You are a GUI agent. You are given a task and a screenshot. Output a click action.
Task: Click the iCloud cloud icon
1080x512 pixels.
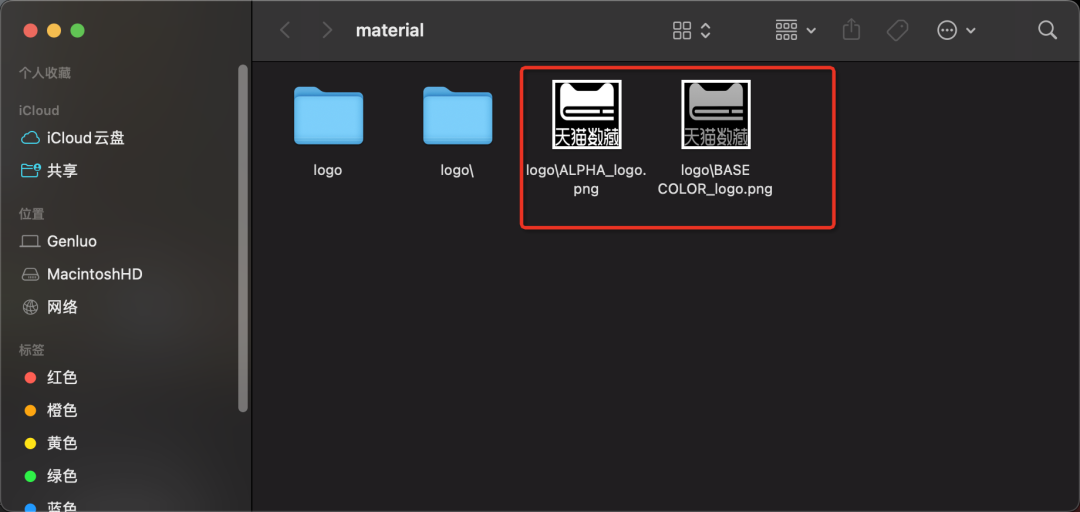point(30,138)
